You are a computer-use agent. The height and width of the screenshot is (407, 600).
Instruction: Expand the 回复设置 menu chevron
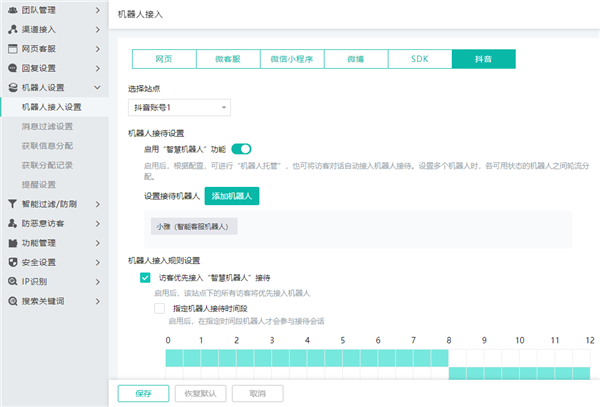click(x=98, y=68)
